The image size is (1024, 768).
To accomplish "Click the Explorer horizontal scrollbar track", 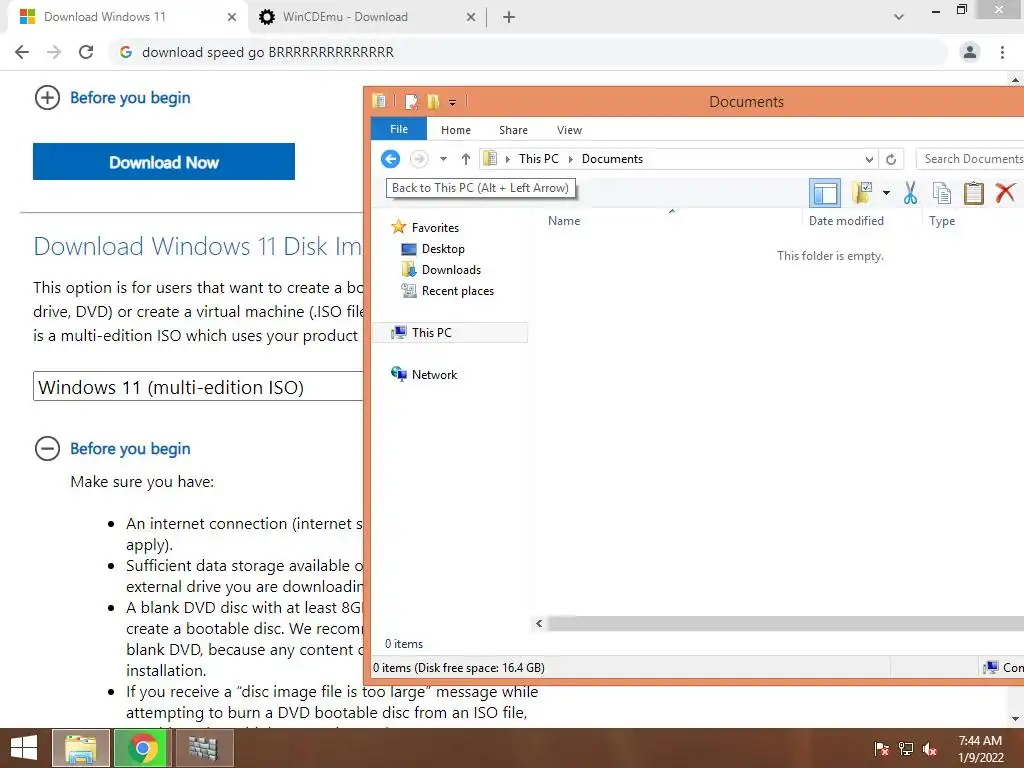I will [786, 624].
